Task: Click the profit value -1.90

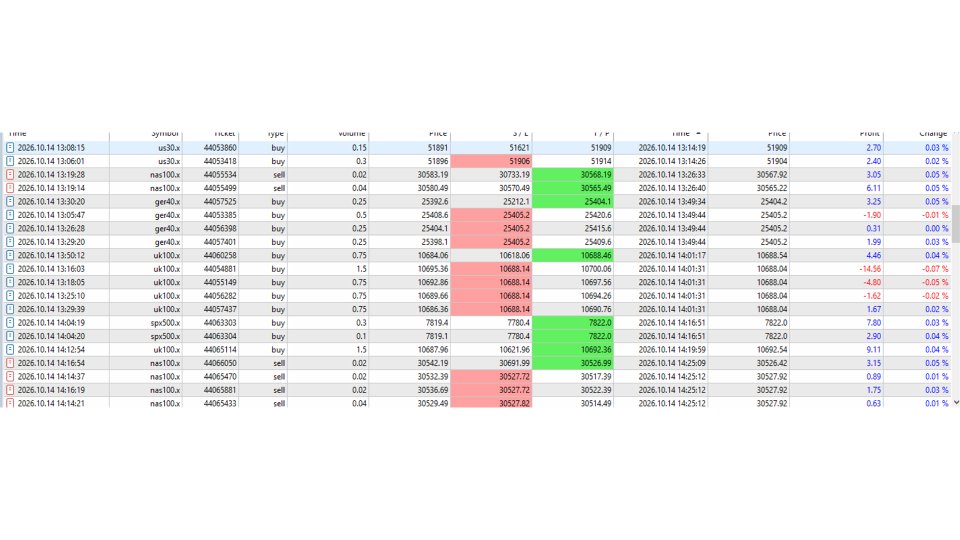Action: point(872,215)
